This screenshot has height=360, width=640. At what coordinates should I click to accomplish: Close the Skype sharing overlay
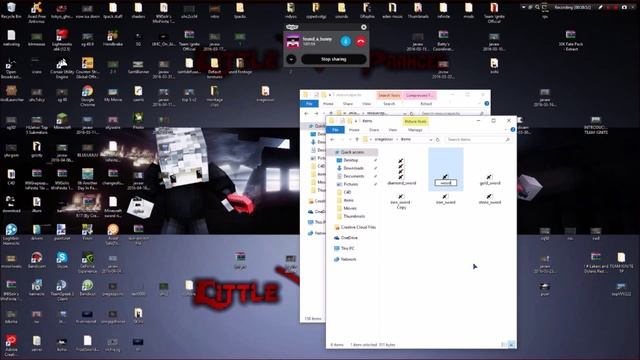[x=364, y=27]
